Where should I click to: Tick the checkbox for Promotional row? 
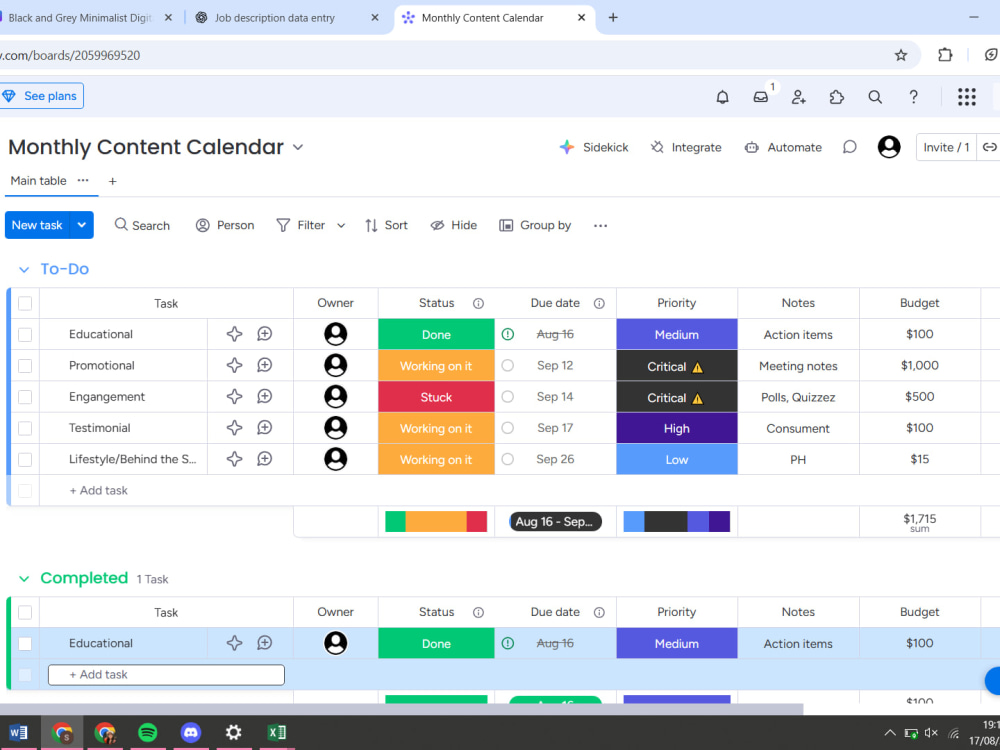tap(25, 365)
